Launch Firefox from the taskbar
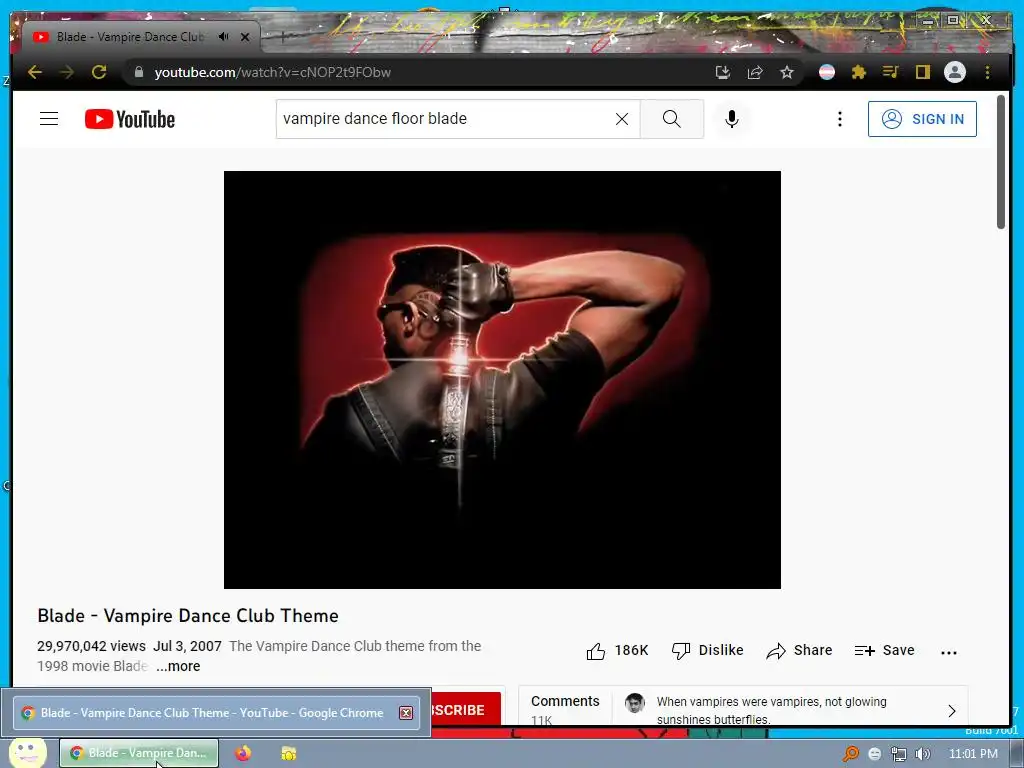The height and width of the screenshot is (768, 1024). pos(243,753)
